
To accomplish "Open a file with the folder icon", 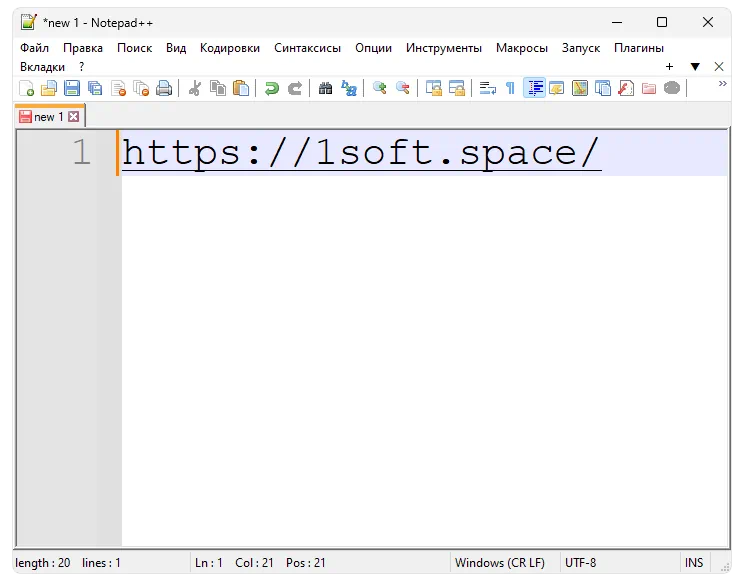I will coord(49,88).
